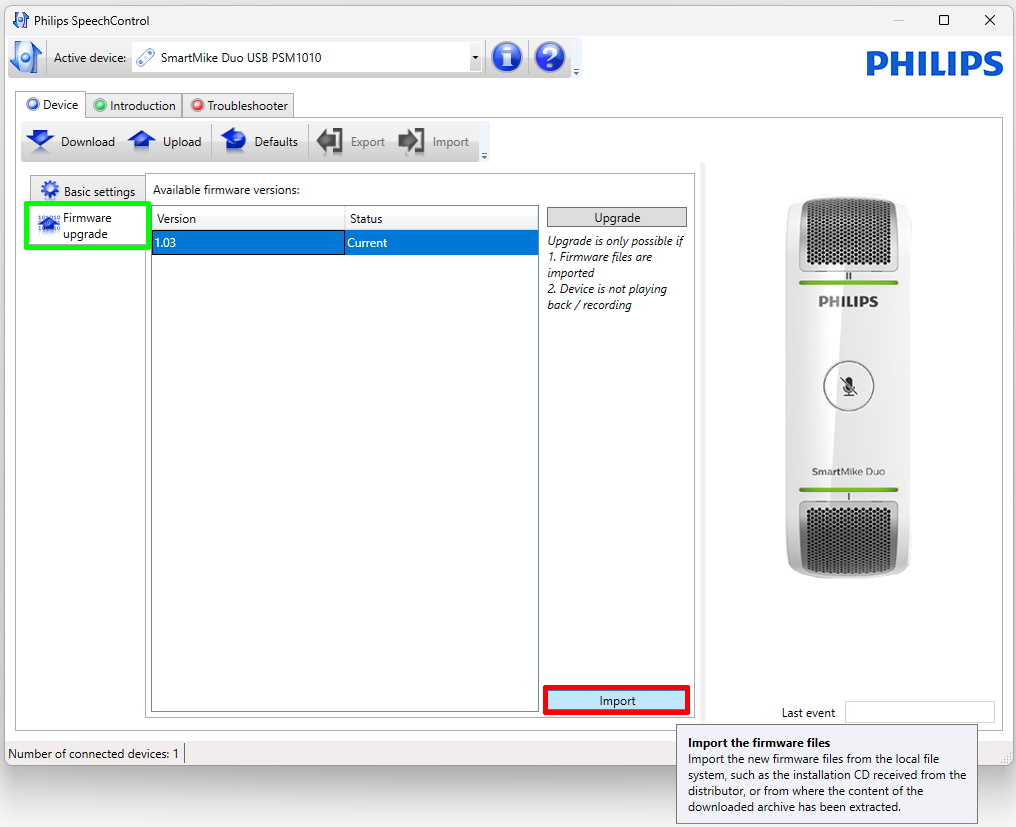The width and height of the screenshot is (1016, 827).
Task: Click the Import button in the device toolbar
Action: pos(434,141)
